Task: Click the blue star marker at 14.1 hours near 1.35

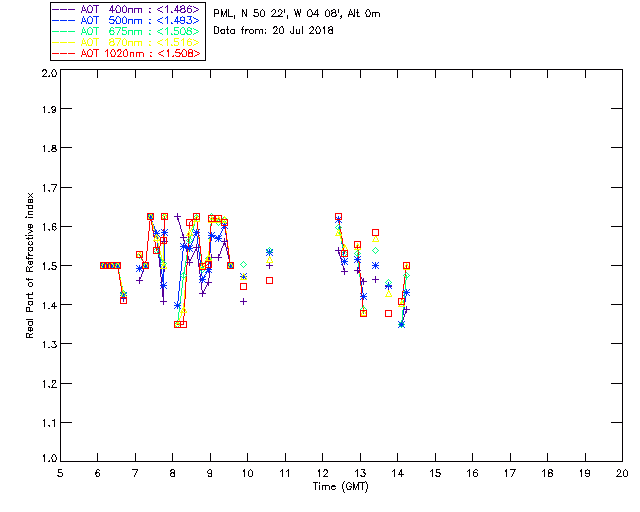Action: tap(401, 325)
